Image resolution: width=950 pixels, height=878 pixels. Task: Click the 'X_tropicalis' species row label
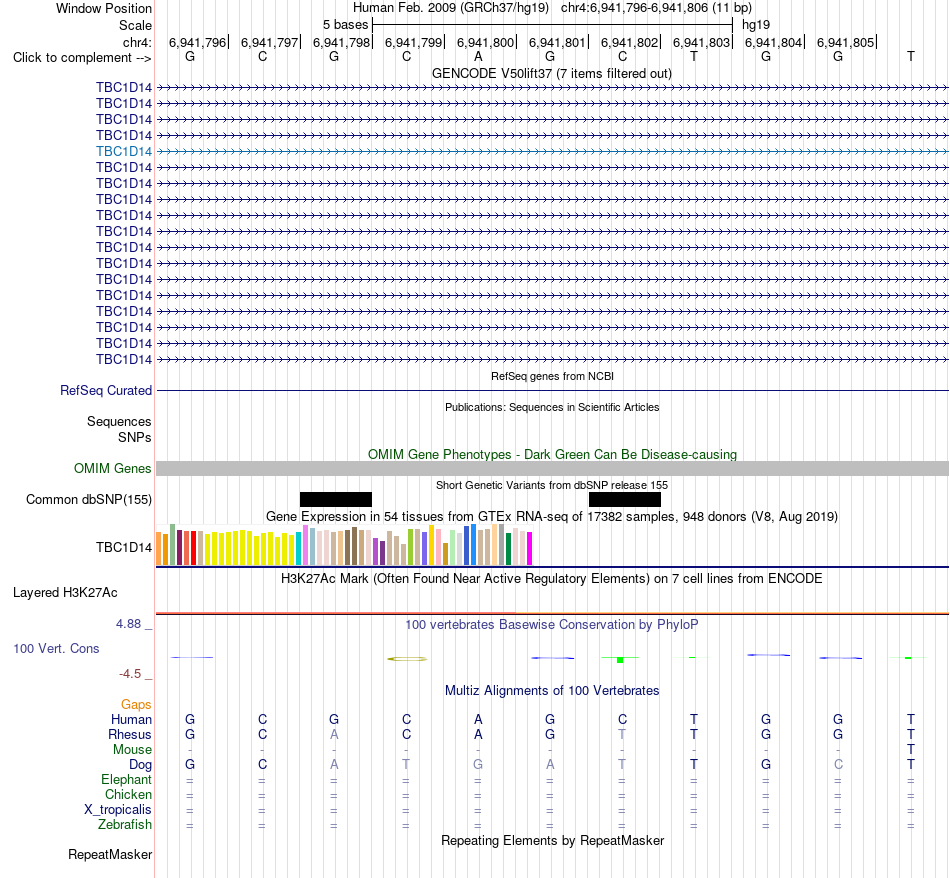tap(118, 810)
